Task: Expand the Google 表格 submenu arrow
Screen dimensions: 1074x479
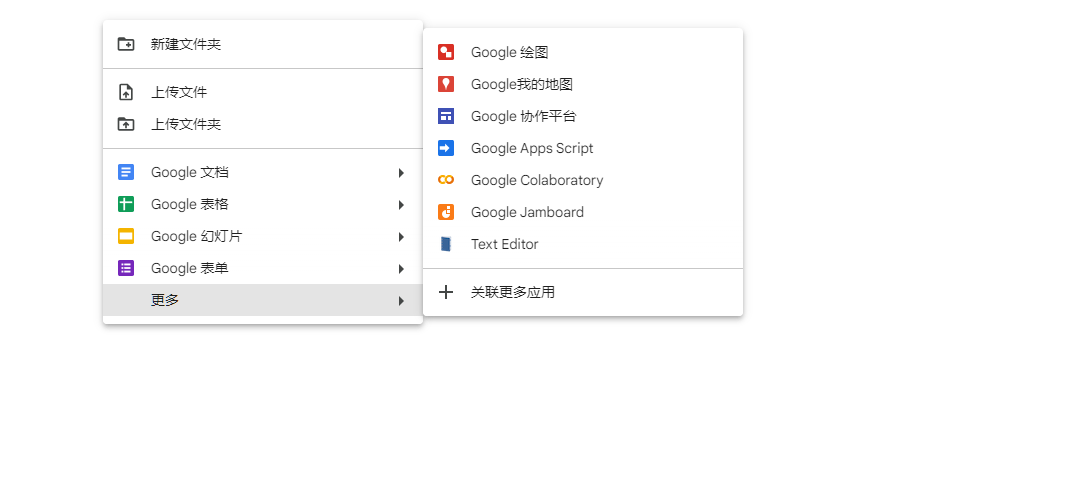Action: pyautogui.click(x=401, y=205)
